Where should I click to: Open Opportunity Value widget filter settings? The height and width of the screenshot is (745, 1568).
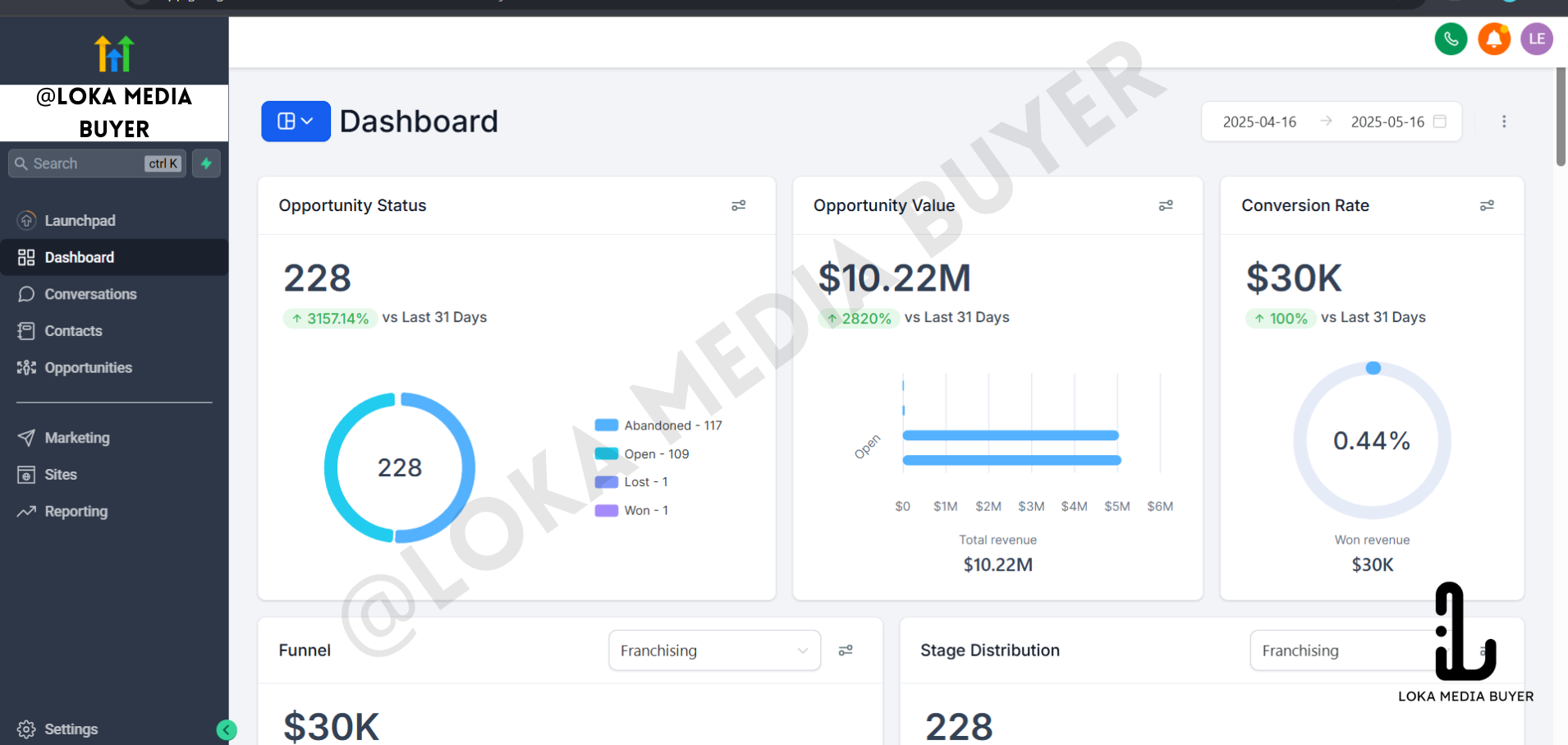pyautogui.click(x=1165, y=205)
